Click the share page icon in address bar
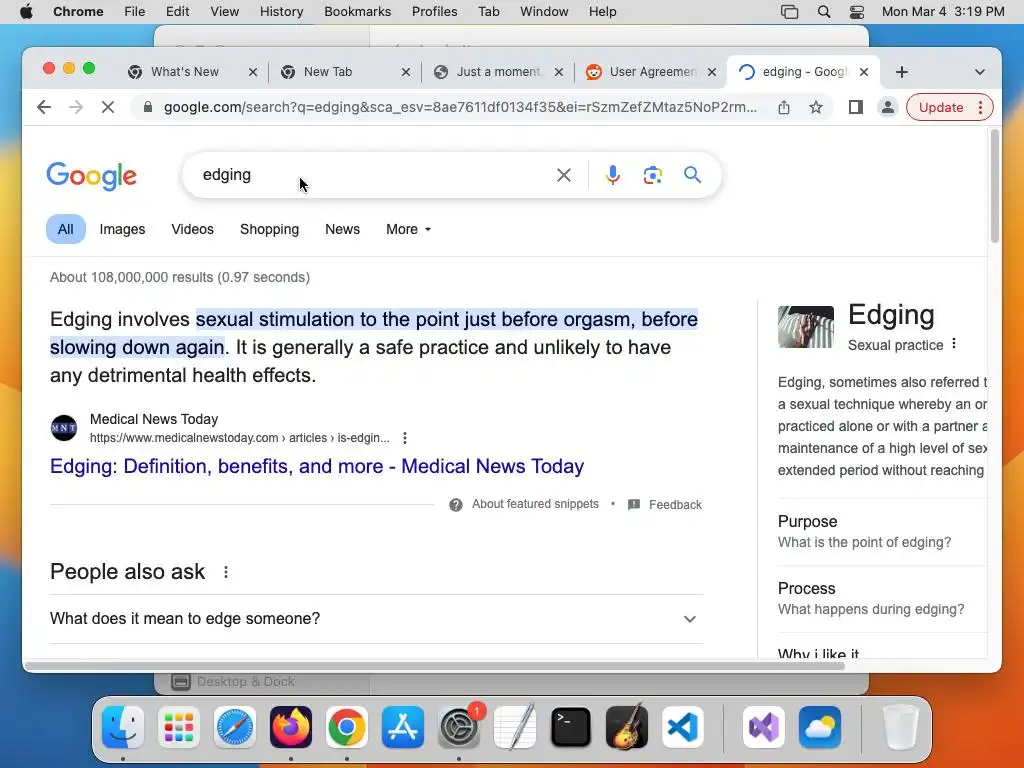This screenshot has height=768, width=1024. pyautogui.click(x=784, y=107)
